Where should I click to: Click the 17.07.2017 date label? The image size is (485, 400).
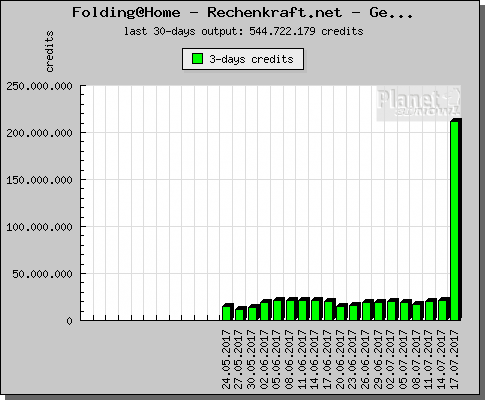[x=454, y=359]
